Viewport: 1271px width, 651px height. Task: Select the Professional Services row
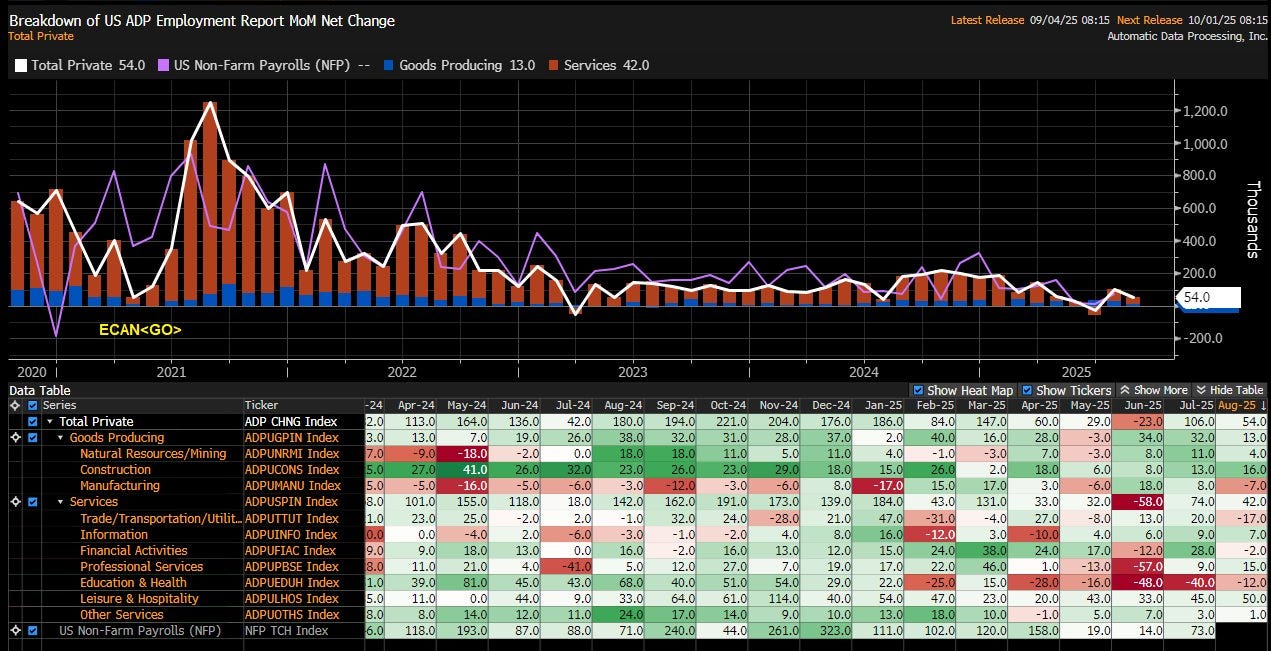(x=141, y=566)
